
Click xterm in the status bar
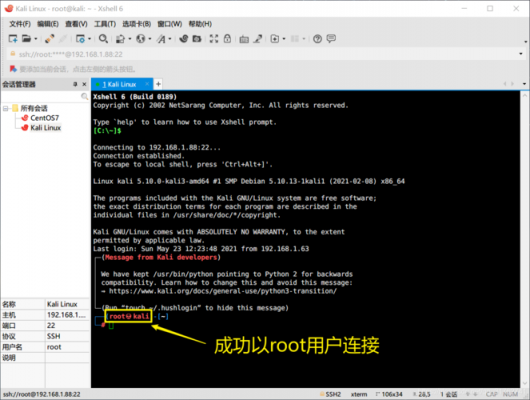coord(359,394)
